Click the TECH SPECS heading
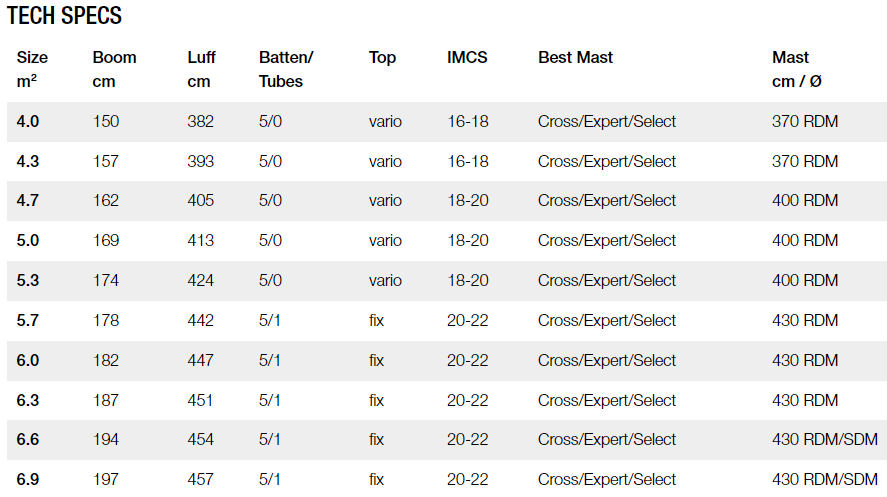The height and width of the screenshot is (497, 887). 64,16
